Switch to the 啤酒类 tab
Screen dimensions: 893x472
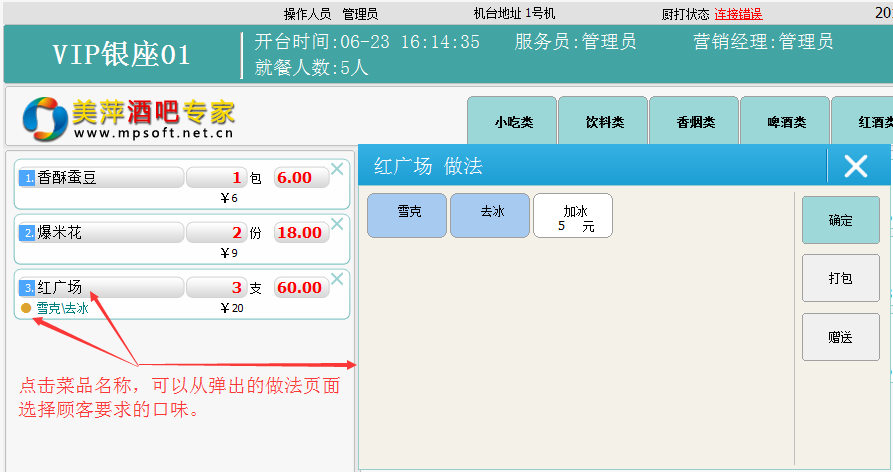click(785, 123)
